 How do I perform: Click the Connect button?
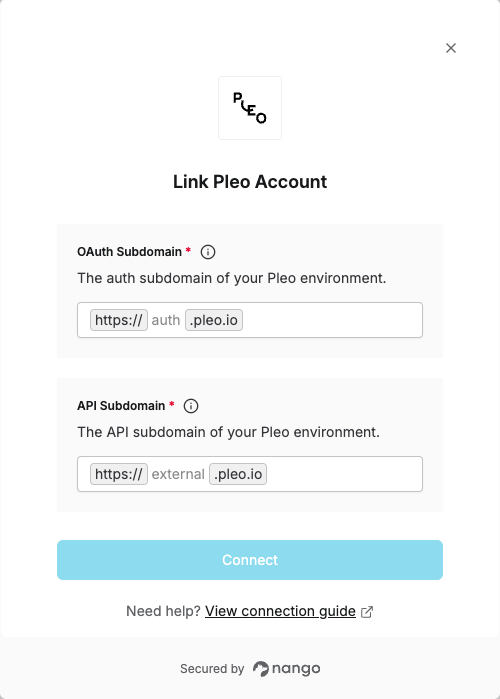point(250,560)
